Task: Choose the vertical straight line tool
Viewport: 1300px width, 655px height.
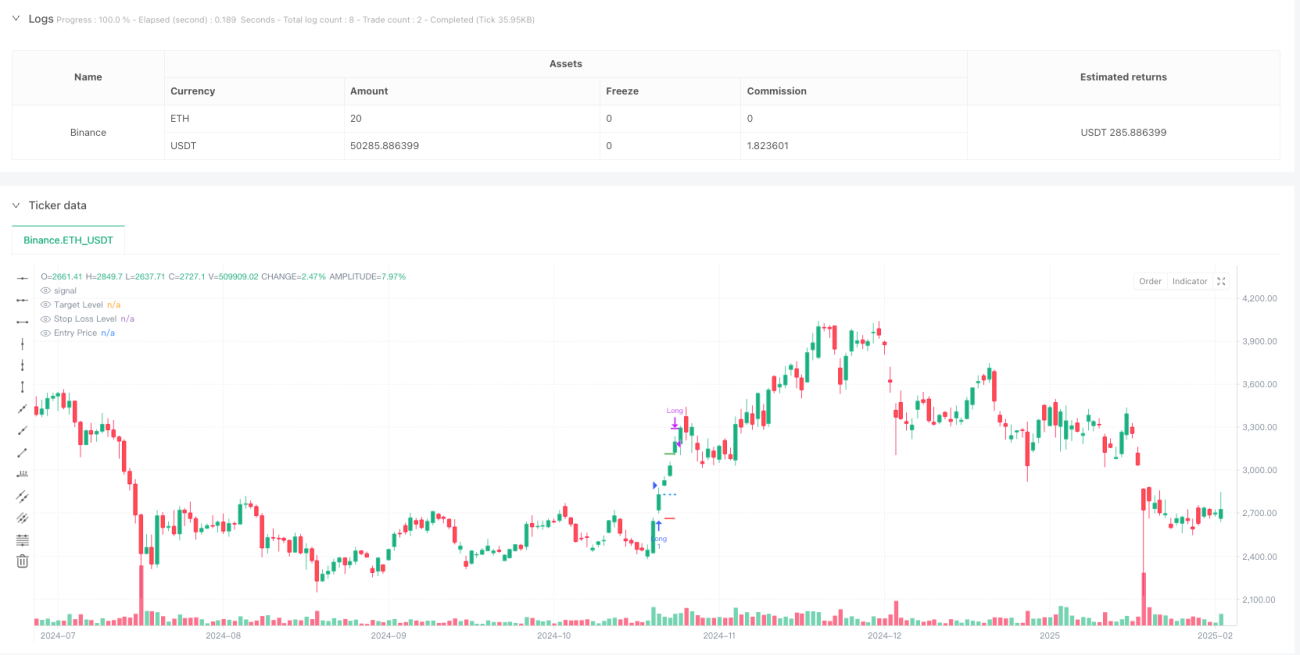Action: pos(22,343)
